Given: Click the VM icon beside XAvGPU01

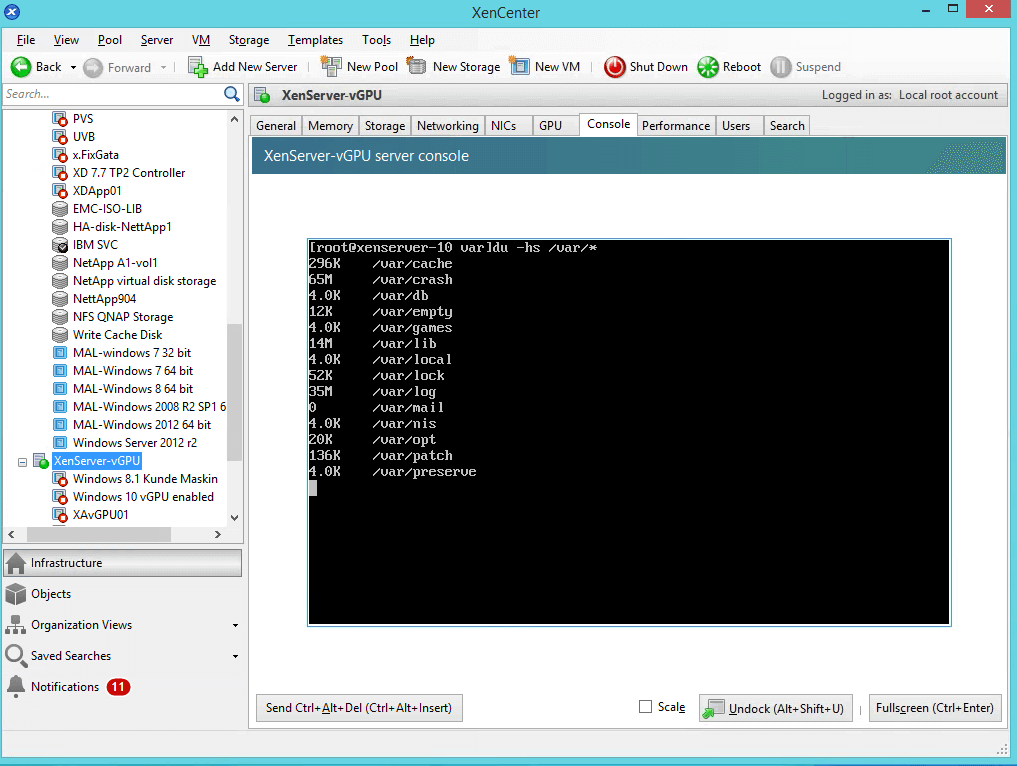Looking at the screenshot, I should (60, 515).
